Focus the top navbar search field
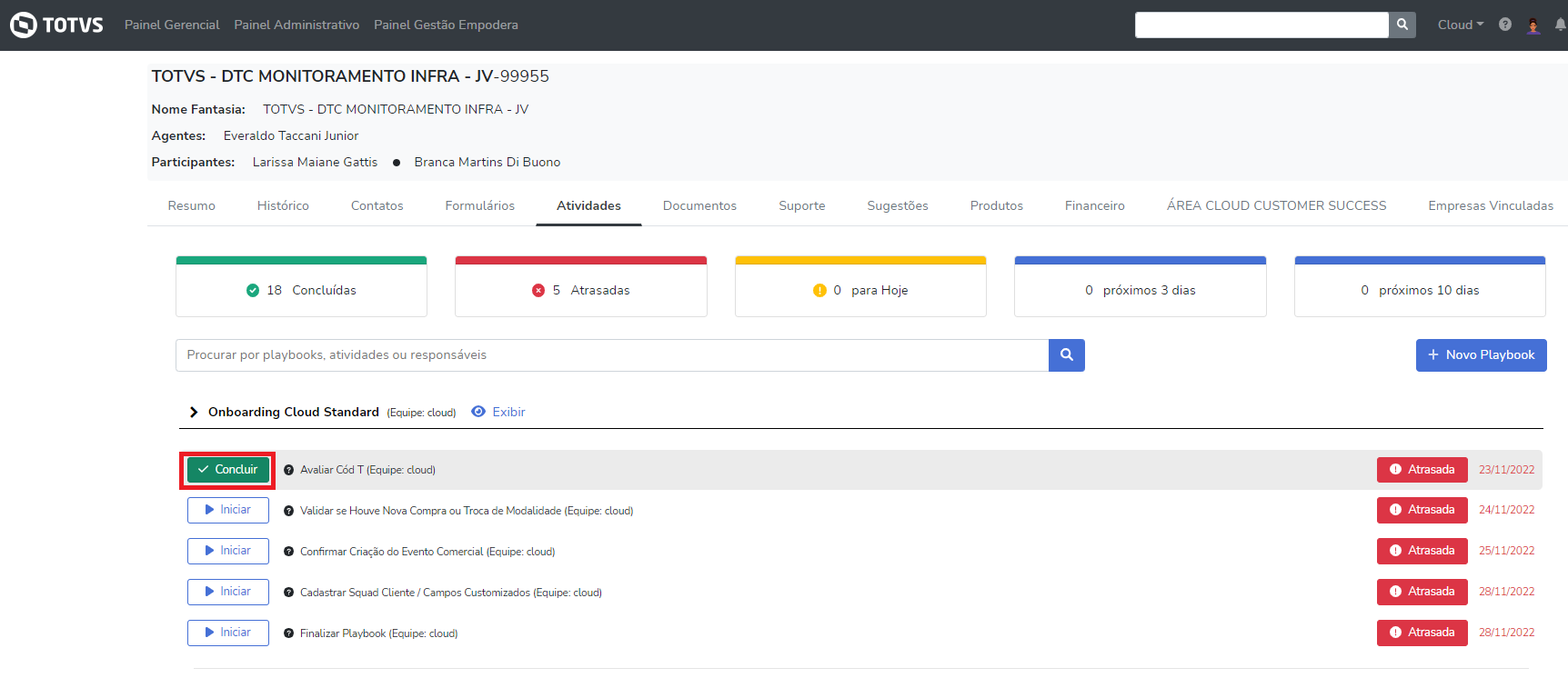 [1261, 25]
